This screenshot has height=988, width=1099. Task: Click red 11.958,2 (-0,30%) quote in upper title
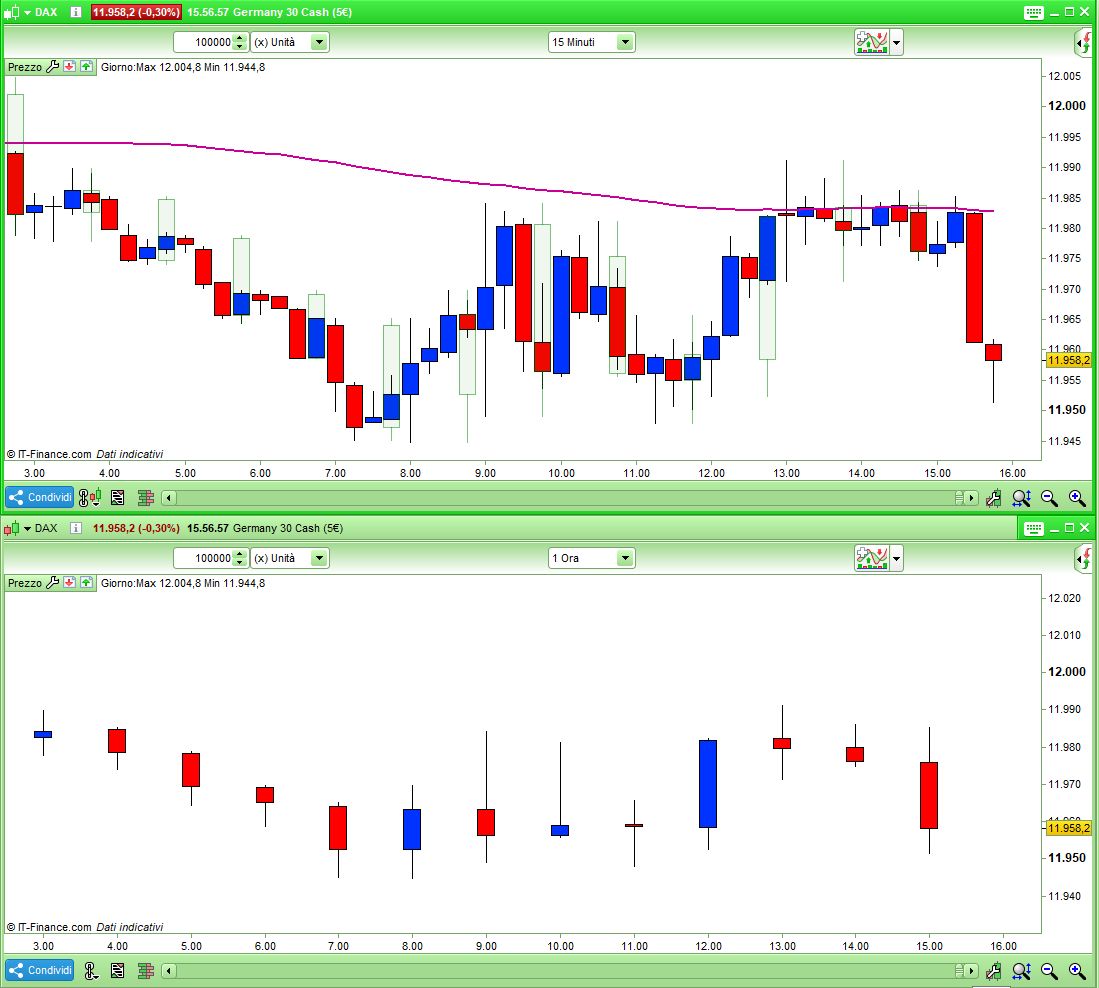coord(136,13)
